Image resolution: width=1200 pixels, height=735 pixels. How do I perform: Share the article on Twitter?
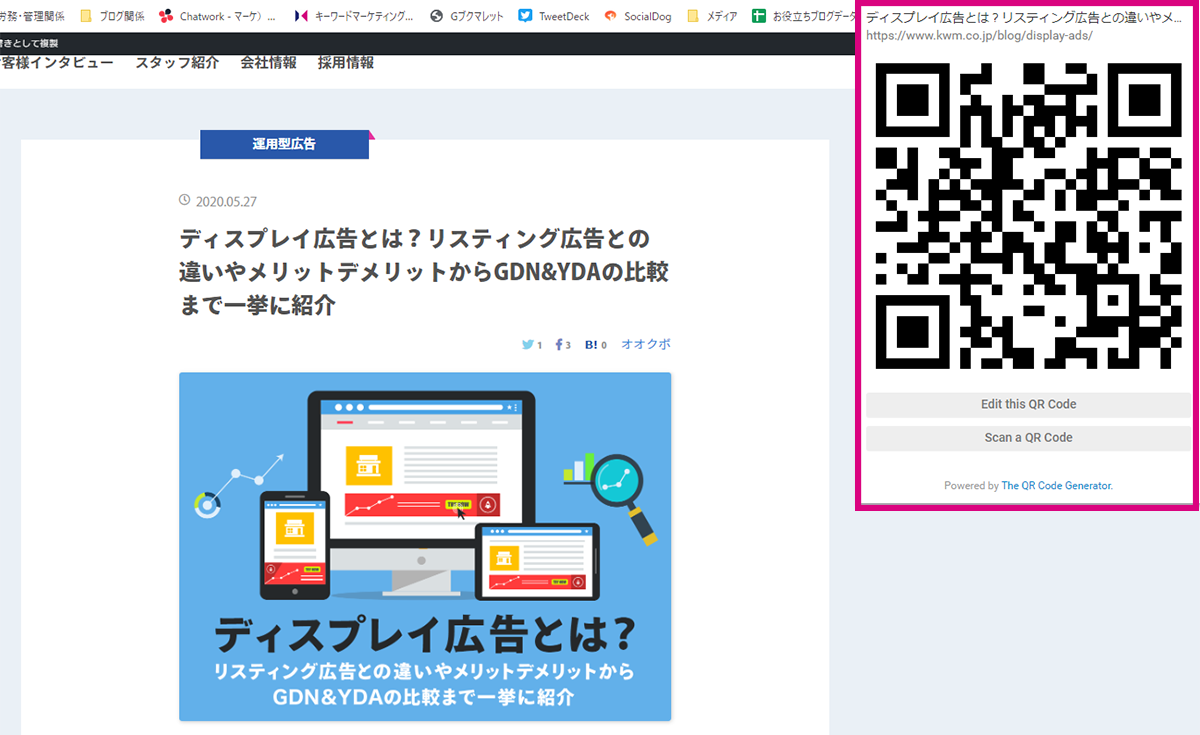tap(531, 345)
